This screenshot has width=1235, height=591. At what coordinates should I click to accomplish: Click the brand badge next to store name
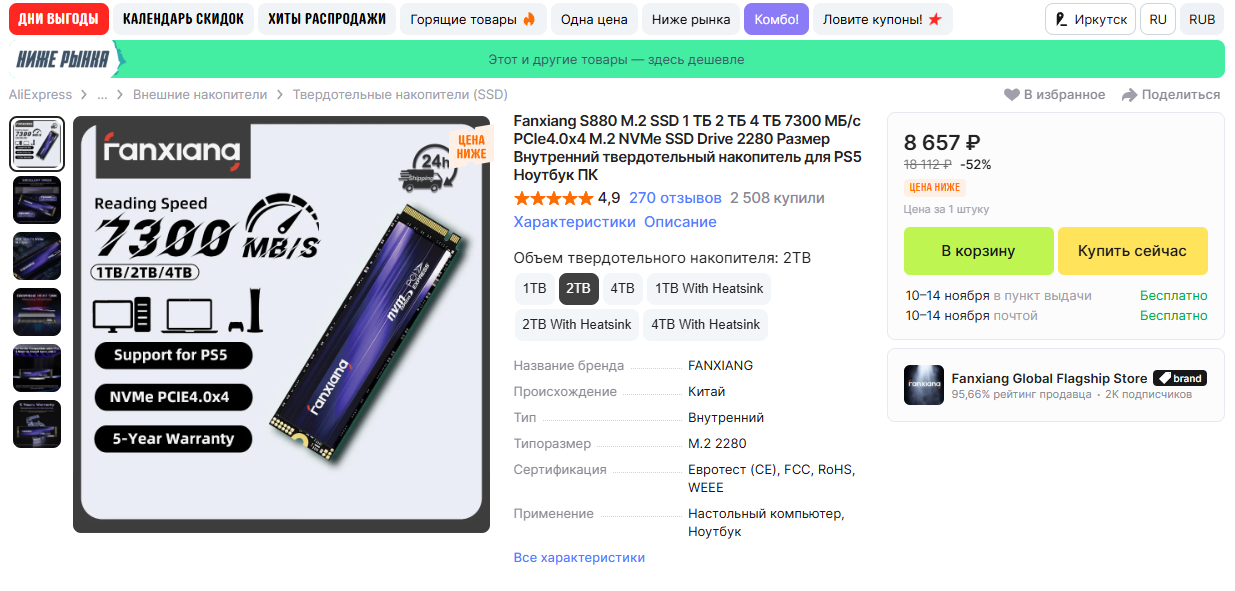[1180, 378]
